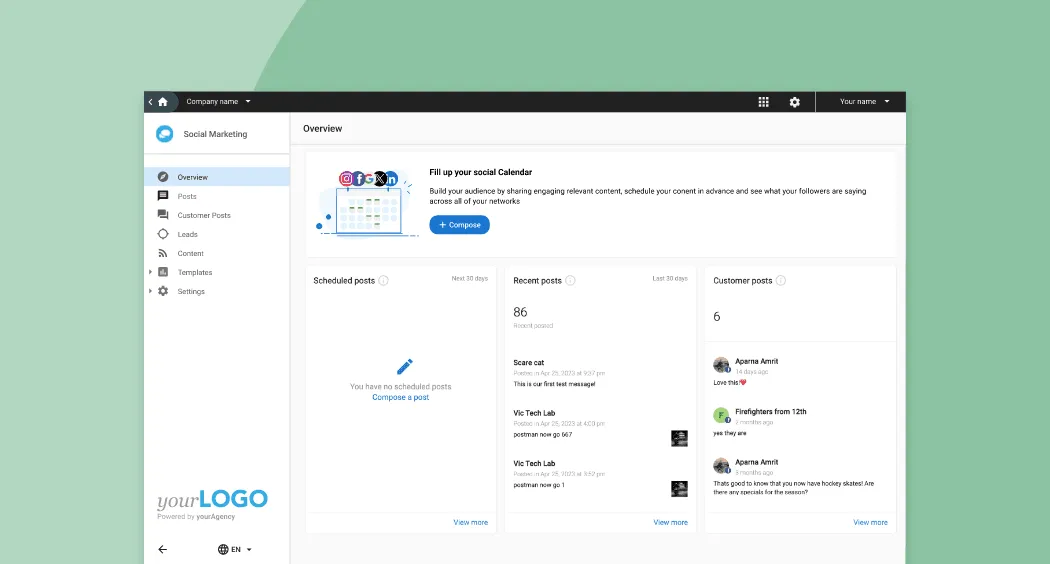This screenshot has width=1050, height=564.
Task: Click pencil icon in Scheduled posts card
Action: tap(404, 367)
